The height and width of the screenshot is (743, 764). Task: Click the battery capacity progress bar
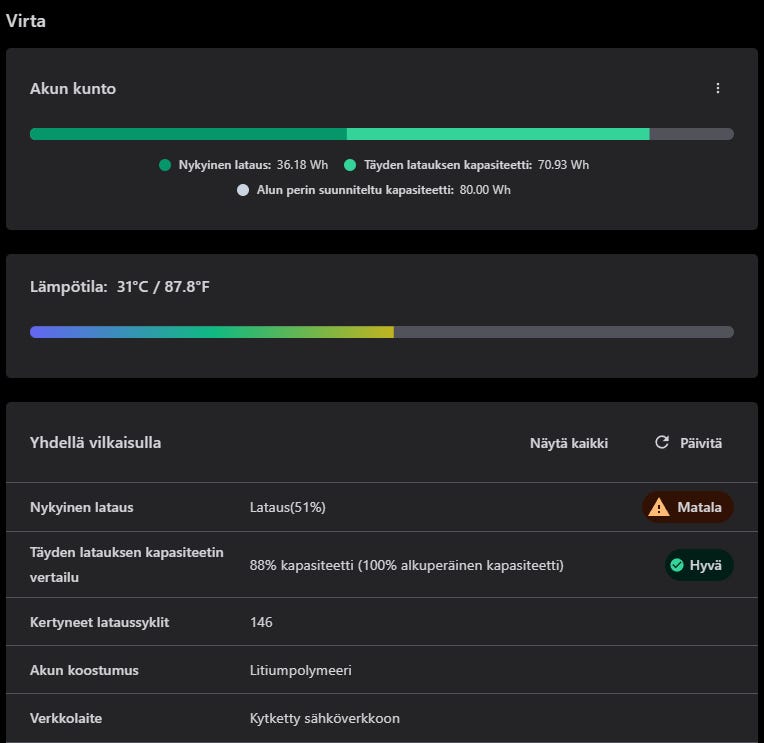[x=381, y=134]
